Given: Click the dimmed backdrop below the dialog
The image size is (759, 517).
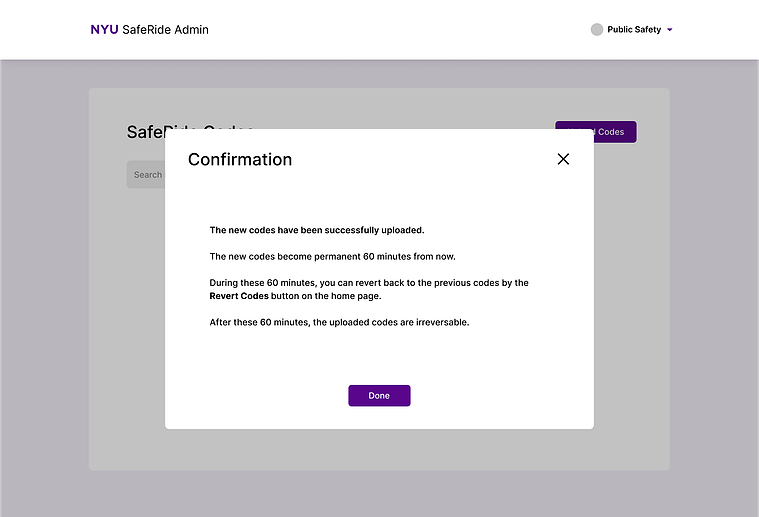Looking at the screenshot, I should tap(379, 494).
